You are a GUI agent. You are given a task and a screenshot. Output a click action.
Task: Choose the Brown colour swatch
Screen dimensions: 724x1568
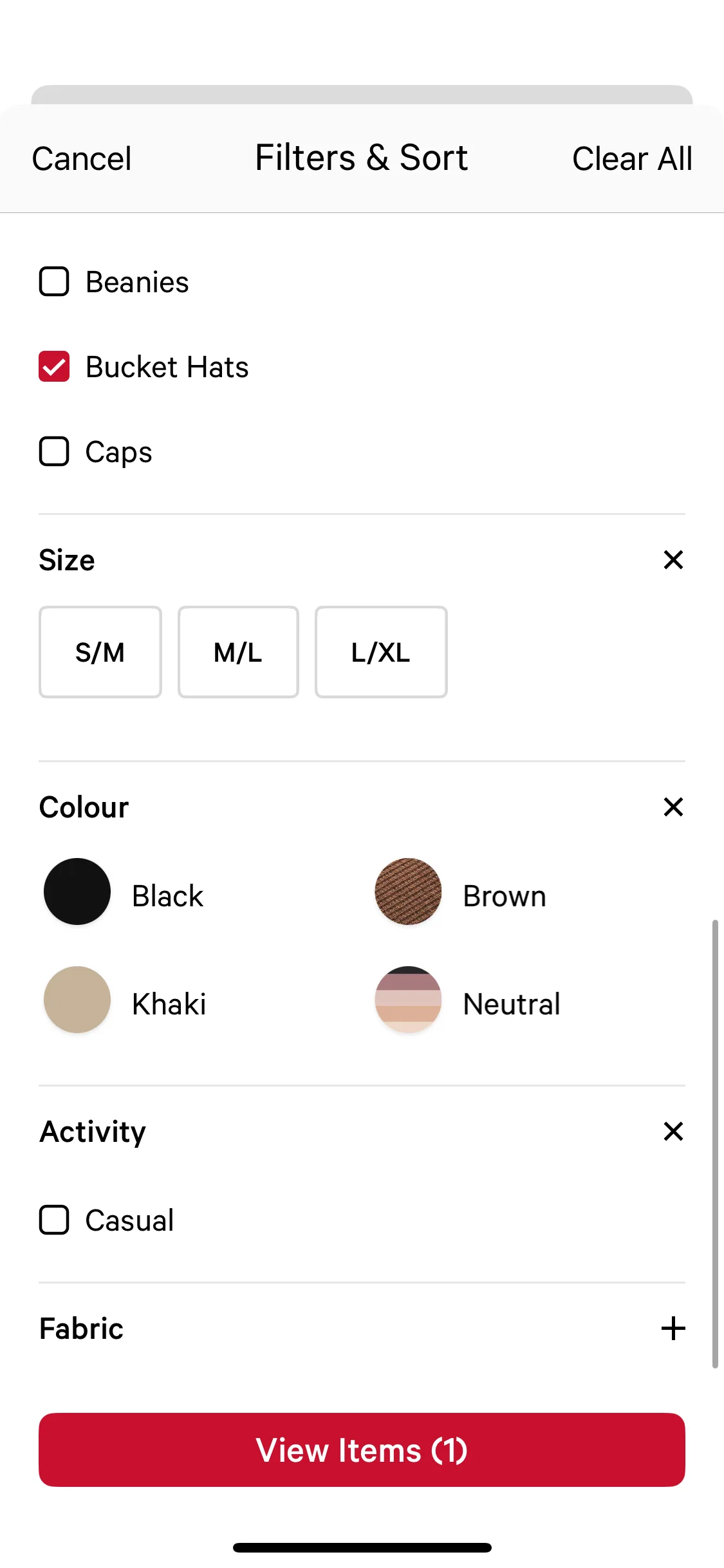click(x=408, y=892)
